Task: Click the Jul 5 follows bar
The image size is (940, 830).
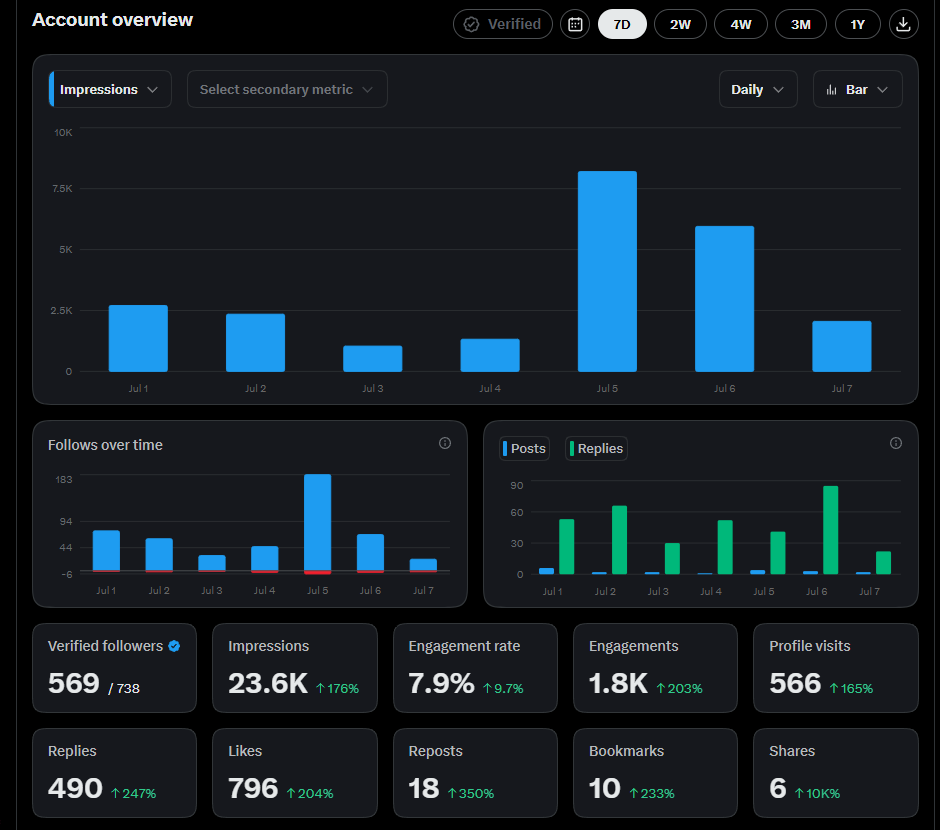Action: click(318, 524)
